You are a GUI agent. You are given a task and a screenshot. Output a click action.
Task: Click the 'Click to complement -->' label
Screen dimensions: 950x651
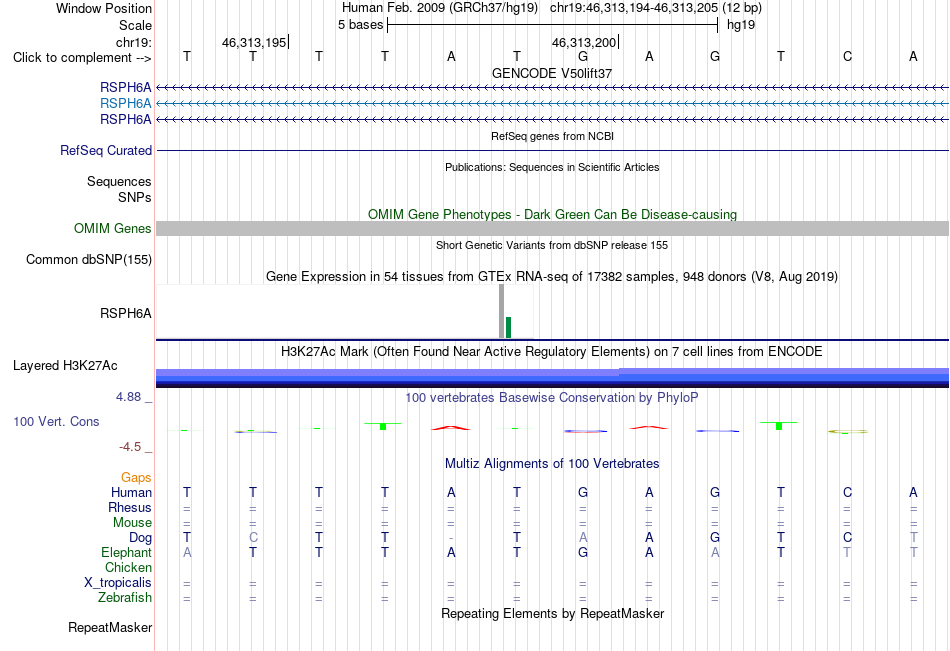[82, 58]
